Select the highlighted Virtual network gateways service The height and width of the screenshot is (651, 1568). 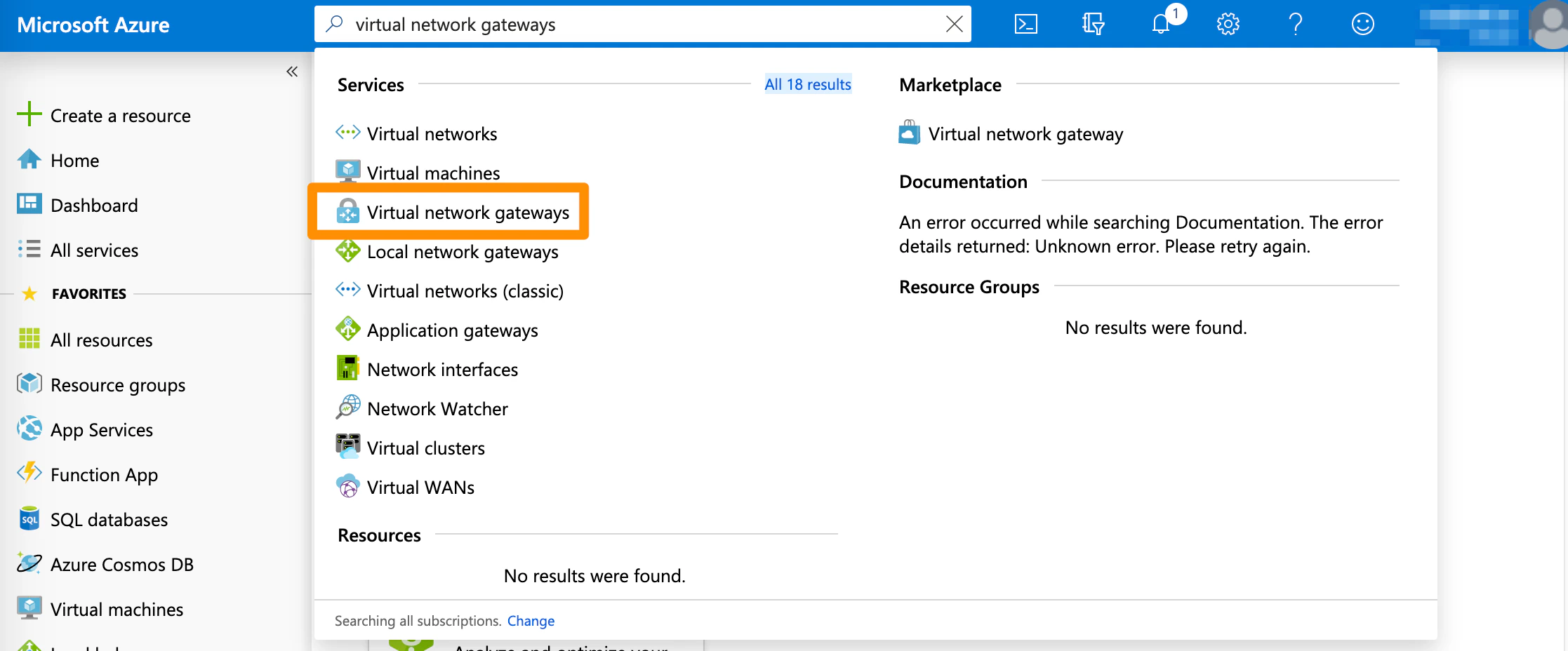[x=468, y=213]
